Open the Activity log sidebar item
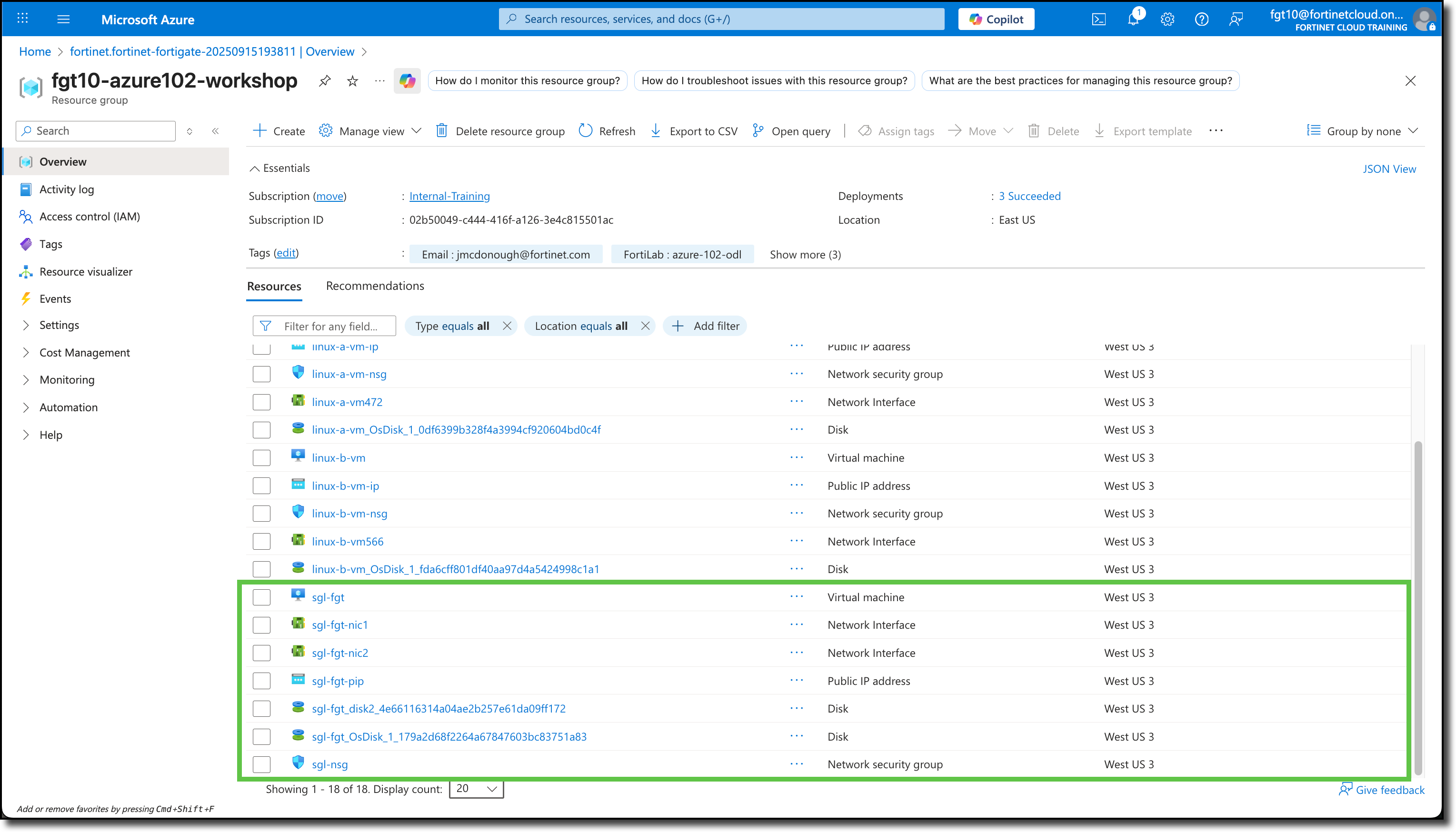This screenshot has width=1456, height=832. (67, 189)
